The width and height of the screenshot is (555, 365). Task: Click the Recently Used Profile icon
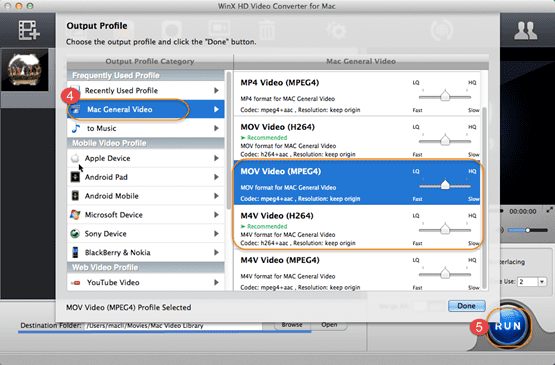(x=75, y=90)
